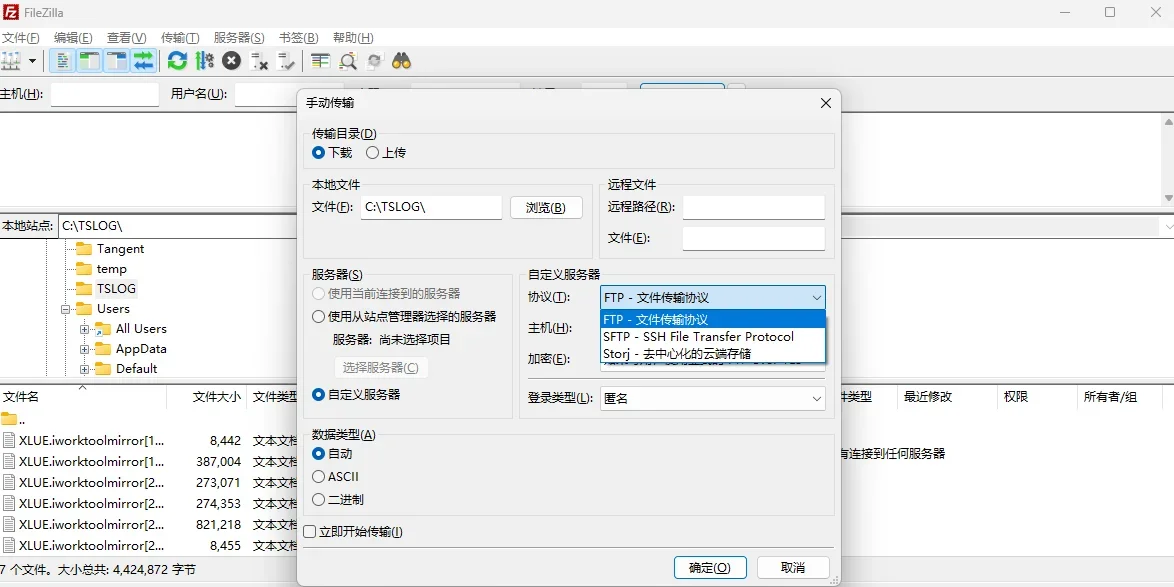Screen dimensions: 1174x587
Task: Sort by 权限 column header
Action: 1038,397
